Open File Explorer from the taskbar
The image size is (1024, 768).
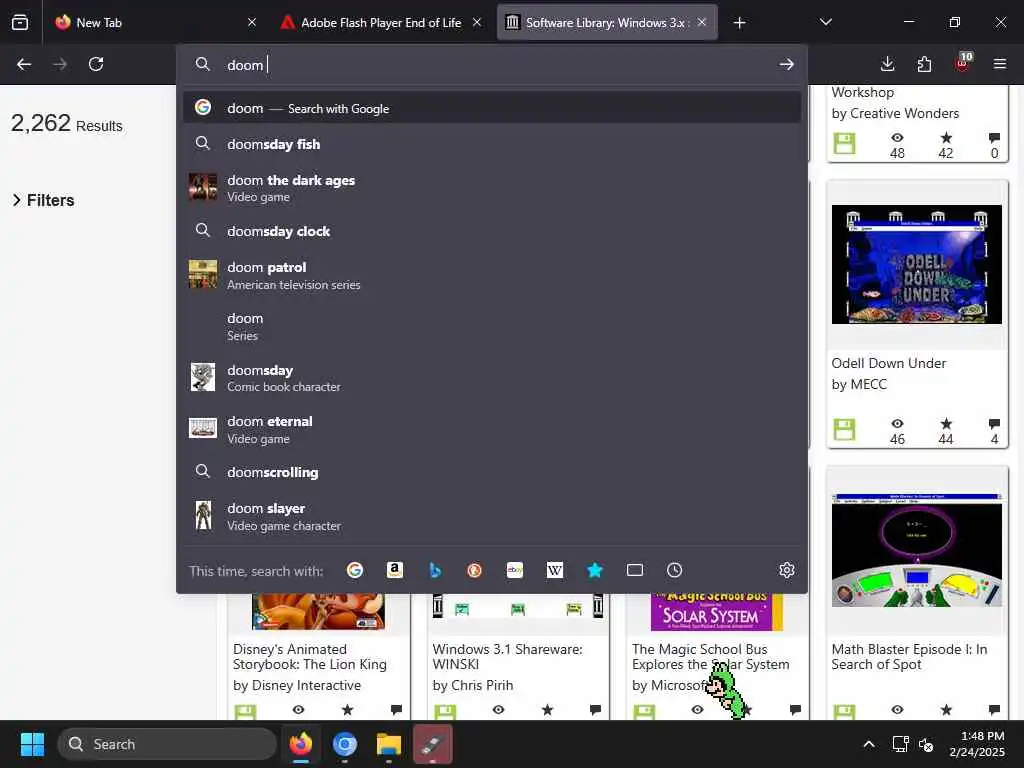coord(389,744)
